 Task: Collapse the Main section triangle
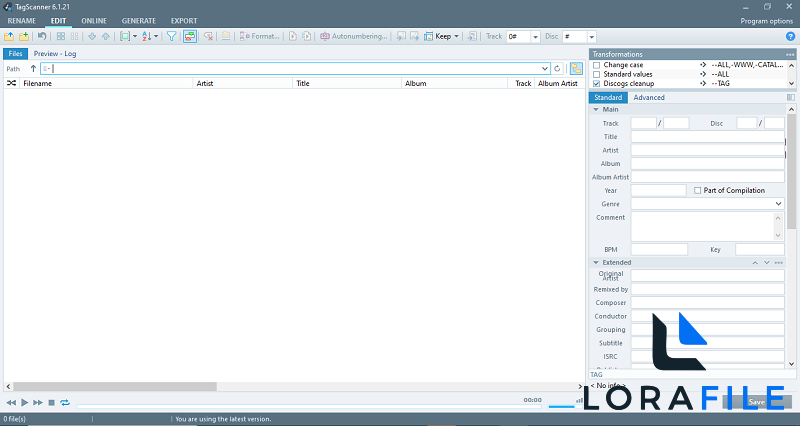tap(595, 109)
